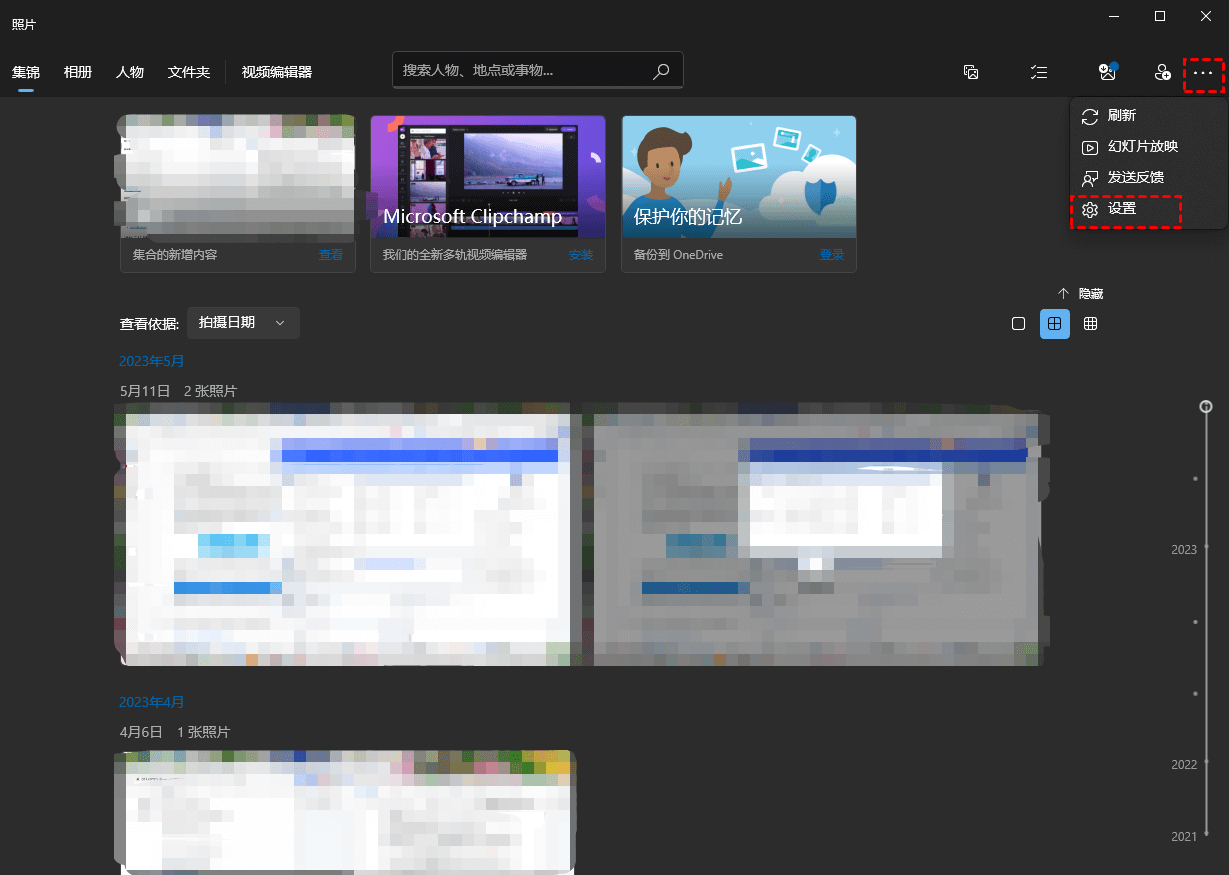Click the refresh icon in the menu
Image resolution: width=1229 pixels, height=875 pixels.
point(1090,116)
